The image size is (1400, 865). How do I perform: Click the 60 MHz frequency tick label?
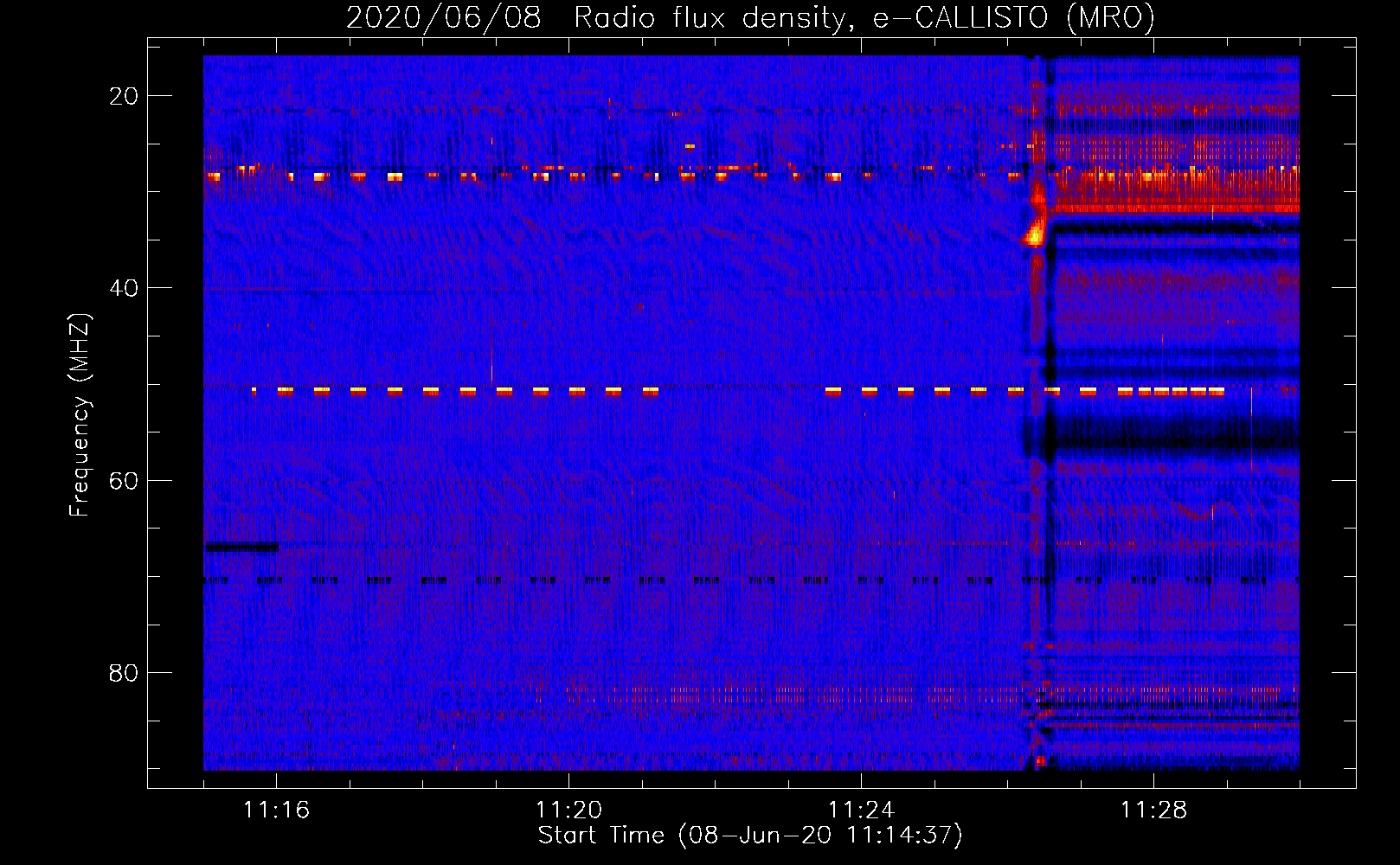point(124,480)
